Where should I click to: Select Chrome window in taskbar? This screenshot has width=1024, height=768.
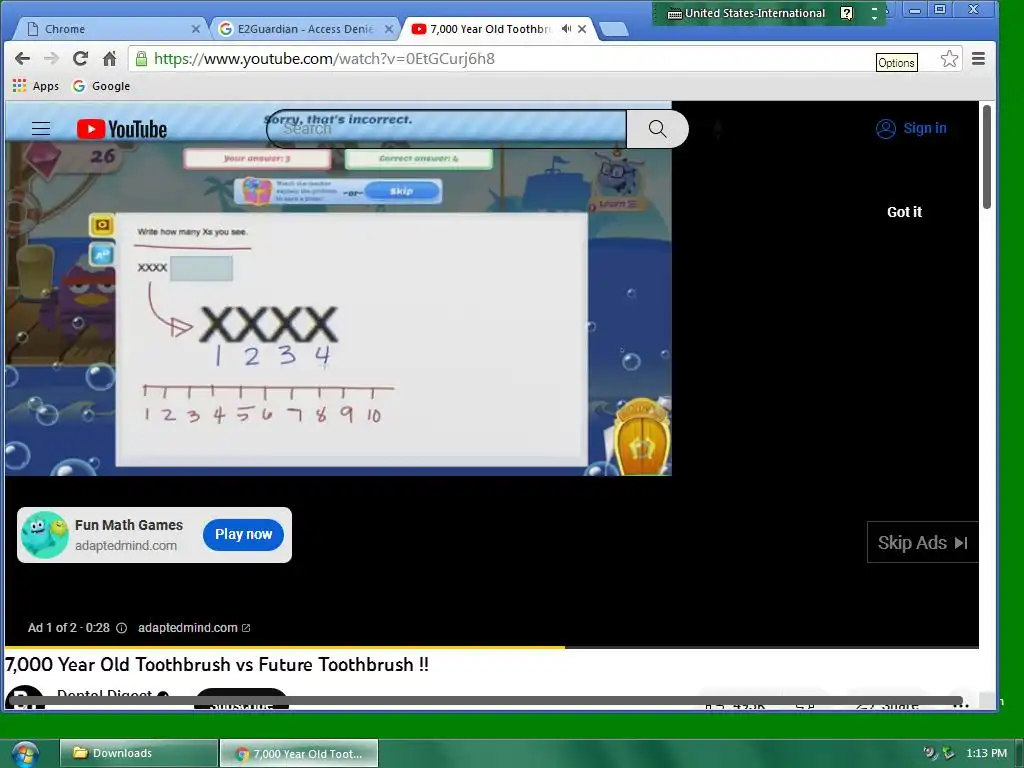click(x=299, y=753)
